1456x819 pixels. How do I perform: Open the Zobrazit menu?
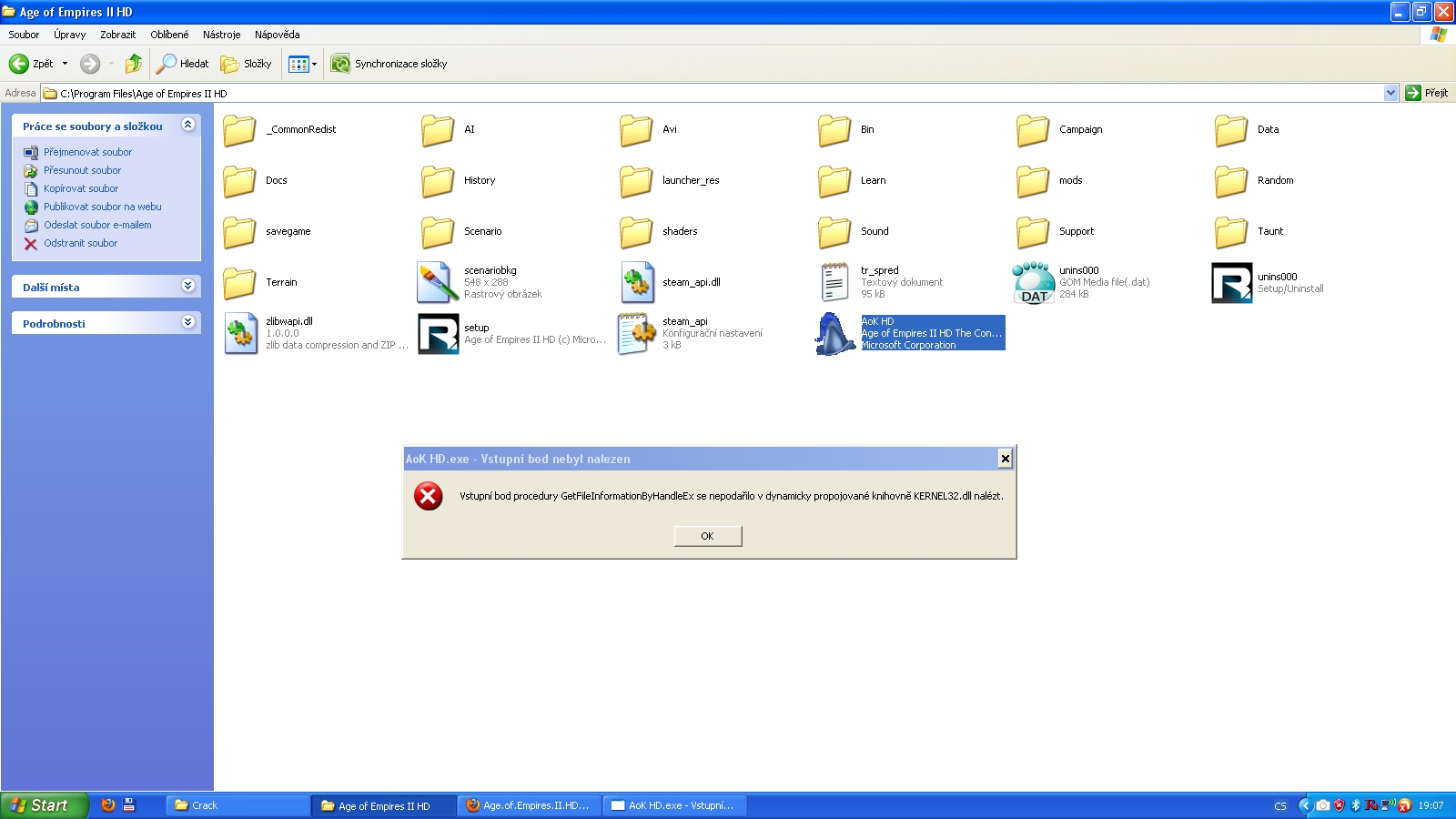coord(117,35)
